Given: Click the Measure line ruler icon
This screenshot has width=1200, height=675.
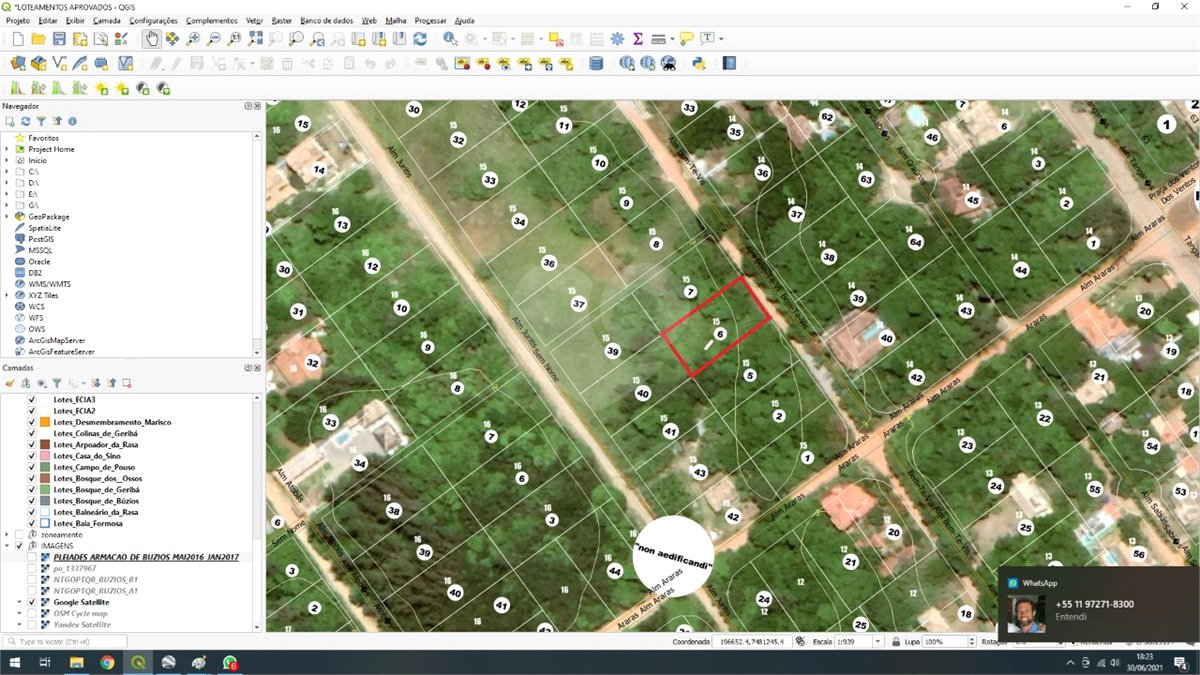Looking at the screenshot, I should click(657, 39).
